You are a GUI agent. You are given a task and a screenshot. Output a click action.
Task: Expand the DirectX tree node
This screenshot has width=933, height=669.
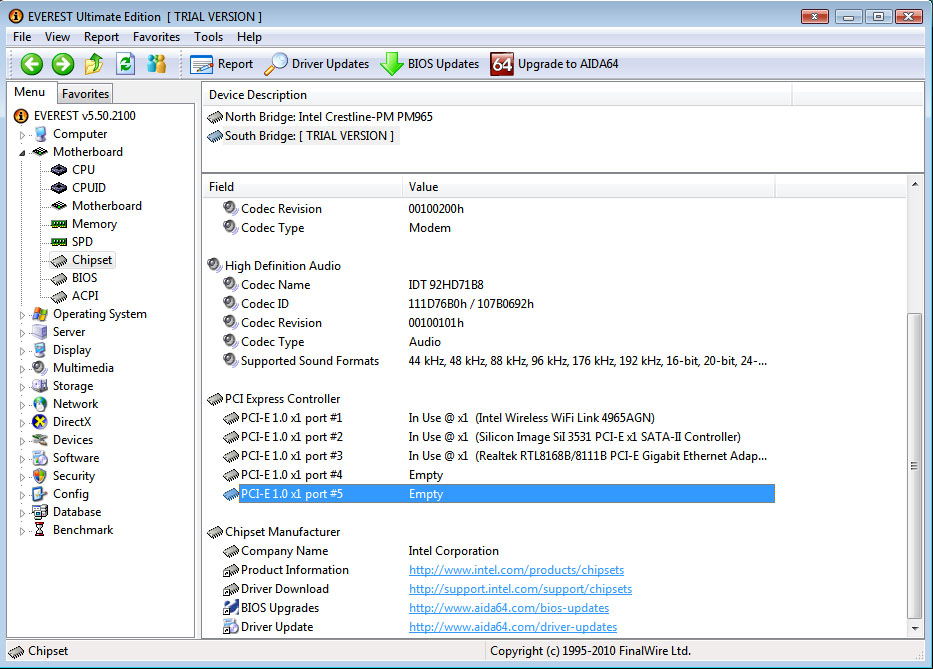[x=23, y=423]
